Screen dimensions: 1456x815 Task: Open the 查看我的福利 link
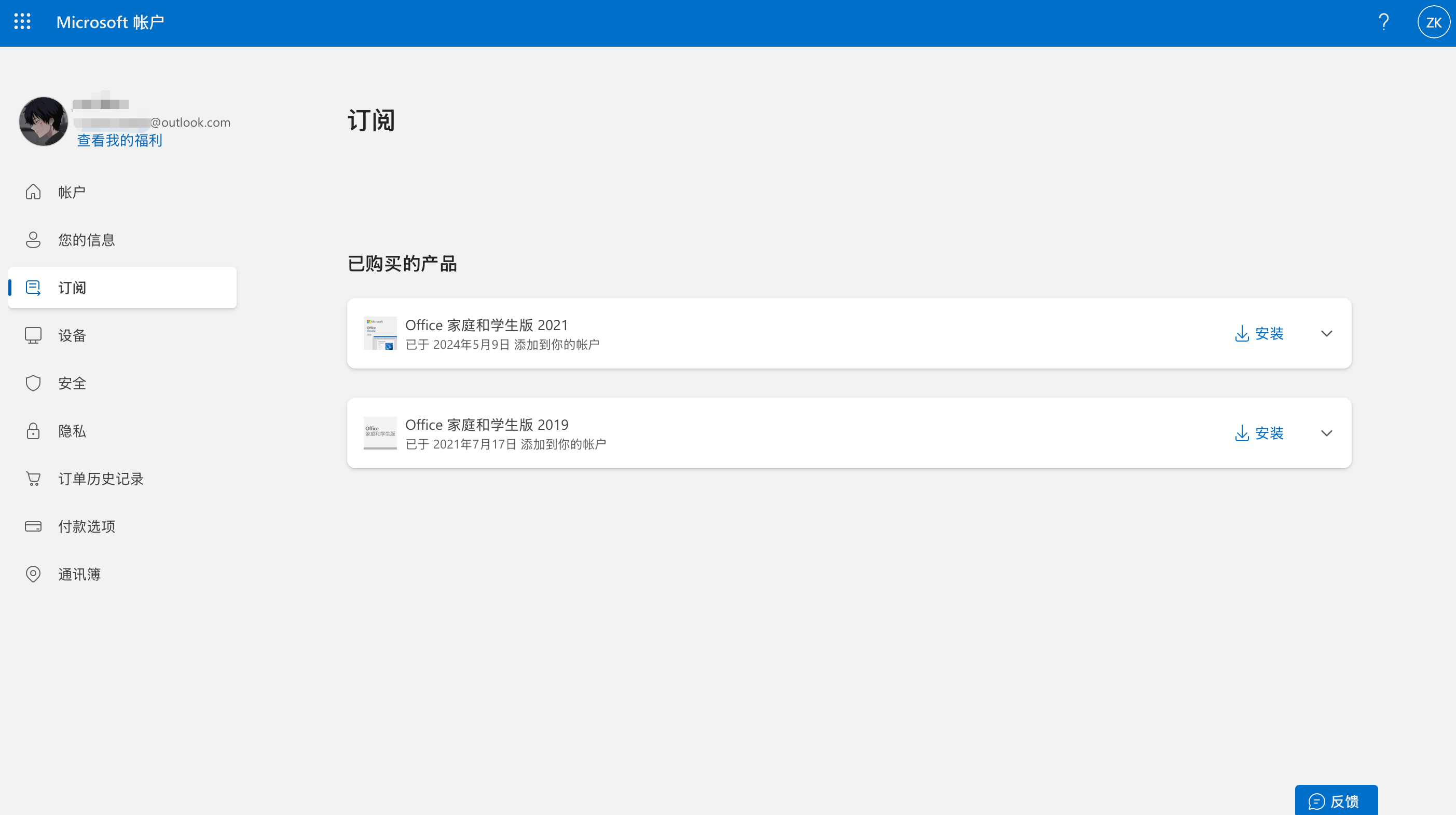[119, 140]
